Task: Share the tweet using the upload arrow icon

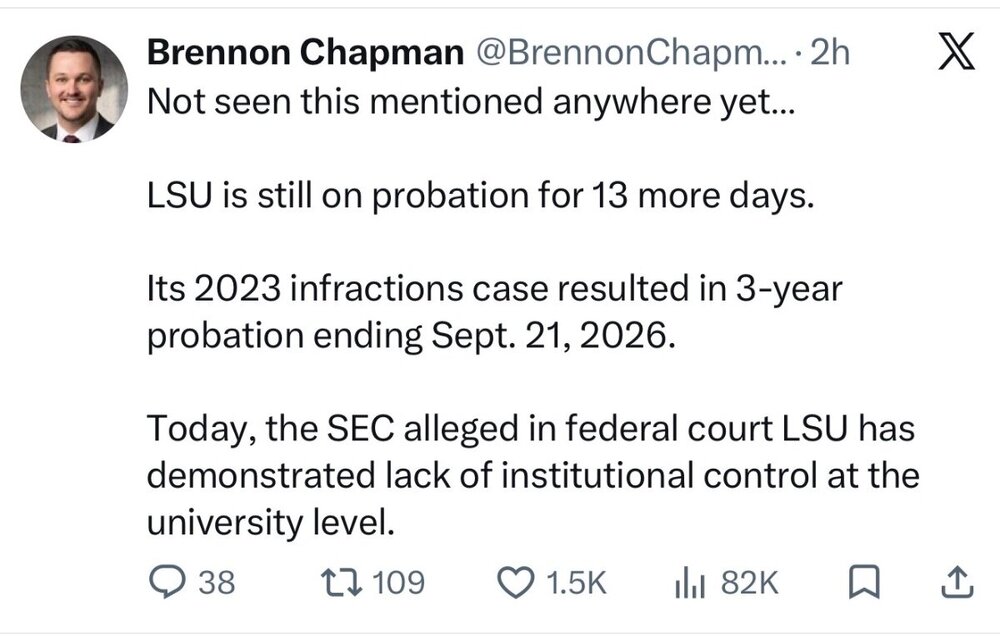Action: (x=957, y=582)
